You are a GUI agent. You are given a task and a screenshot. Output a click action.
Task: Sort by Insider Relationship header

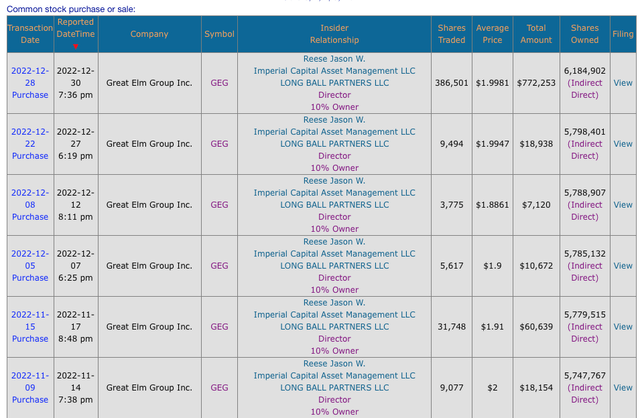tap(334, 34)
